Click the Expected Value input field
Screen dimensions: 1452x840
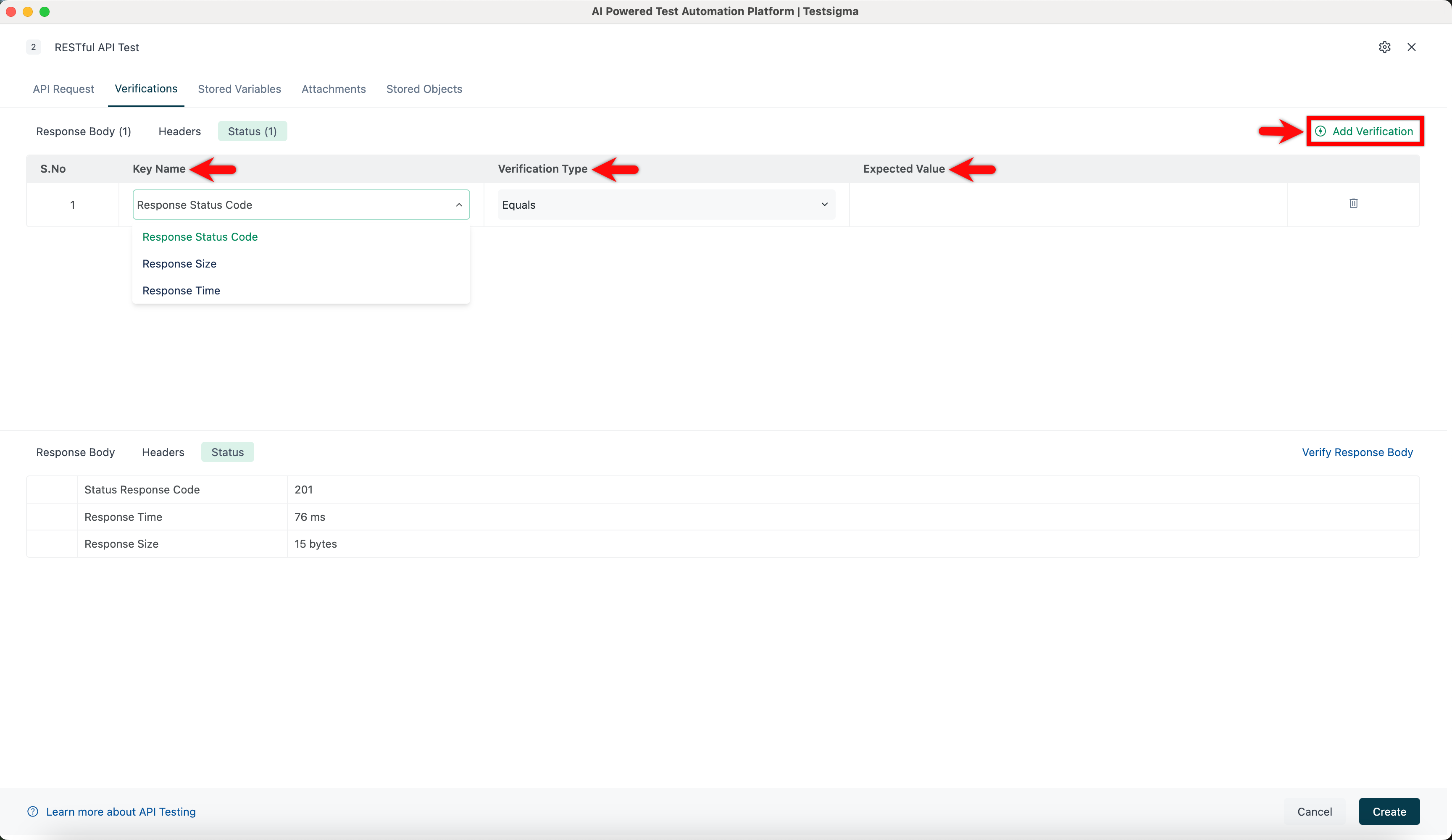coord(1069,205)
